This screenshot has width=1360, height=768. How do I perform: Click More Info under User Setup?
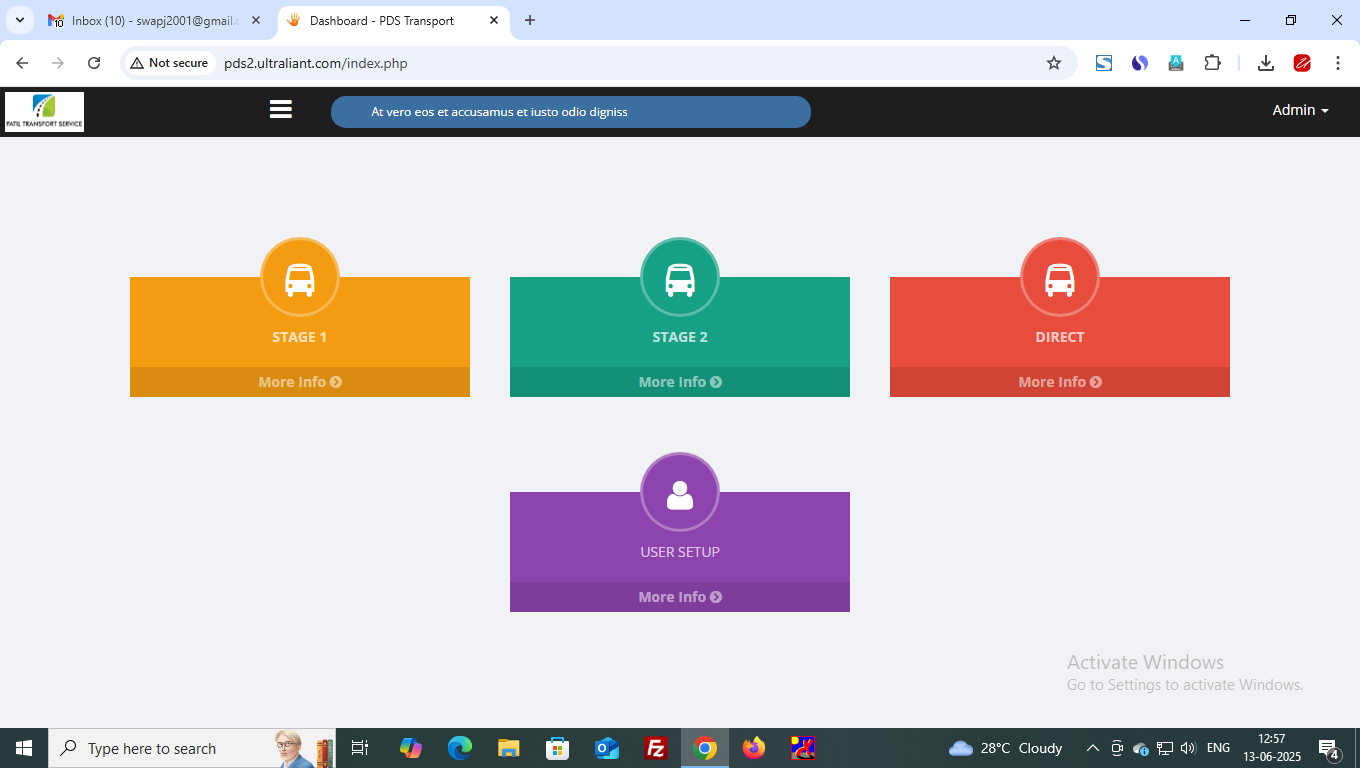(x=680, y=597)
